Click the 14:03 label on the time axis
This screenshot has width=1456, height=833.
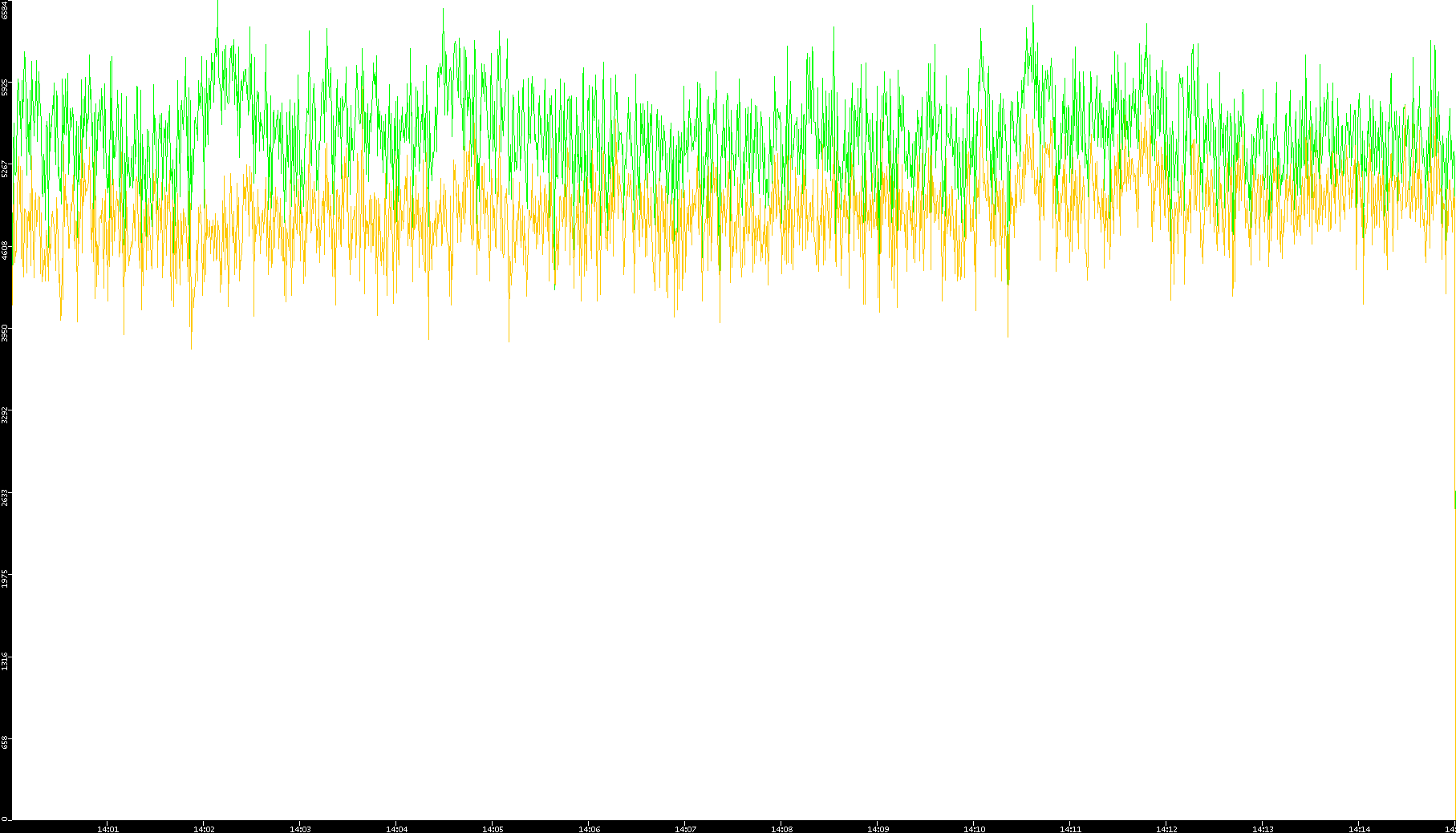pos(300,829)
